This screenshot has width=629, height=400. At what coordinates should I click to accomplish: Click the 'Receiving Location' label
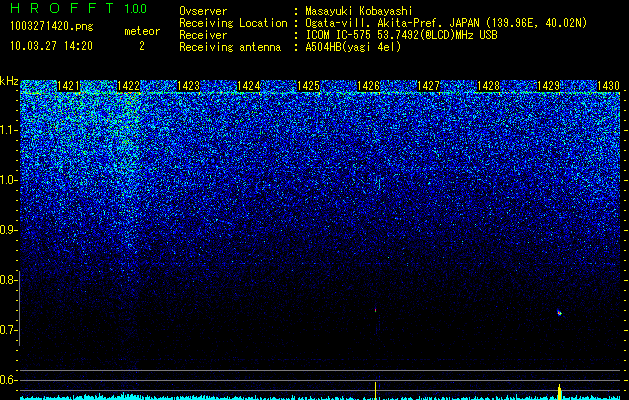point(233,23)
